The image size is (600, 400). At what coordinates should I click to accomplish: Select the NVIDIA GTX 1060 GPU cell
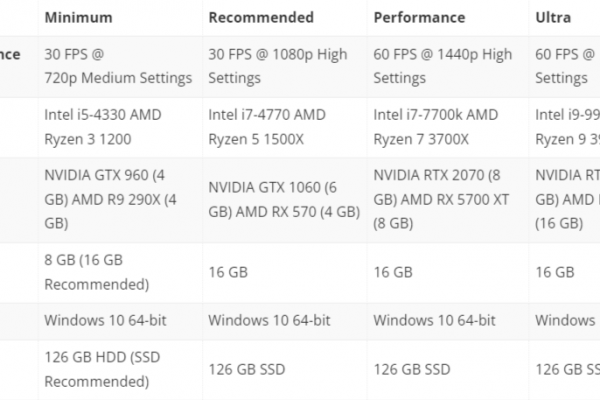pyautogui.click(x=285, y=200)
